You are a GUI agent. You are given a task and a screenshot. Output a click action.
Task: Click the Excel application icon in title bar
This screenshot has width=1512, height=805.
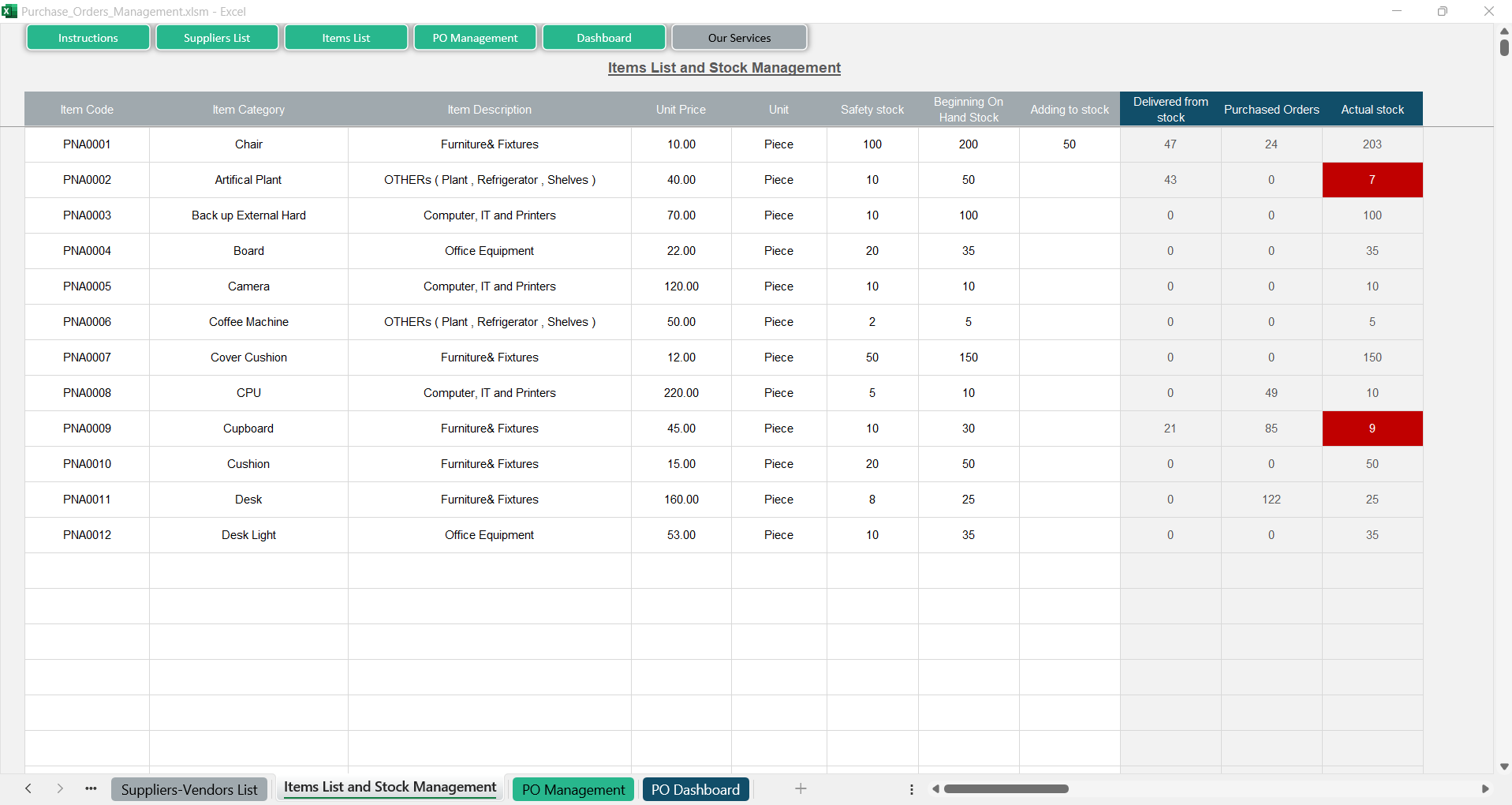click(9, 11)
